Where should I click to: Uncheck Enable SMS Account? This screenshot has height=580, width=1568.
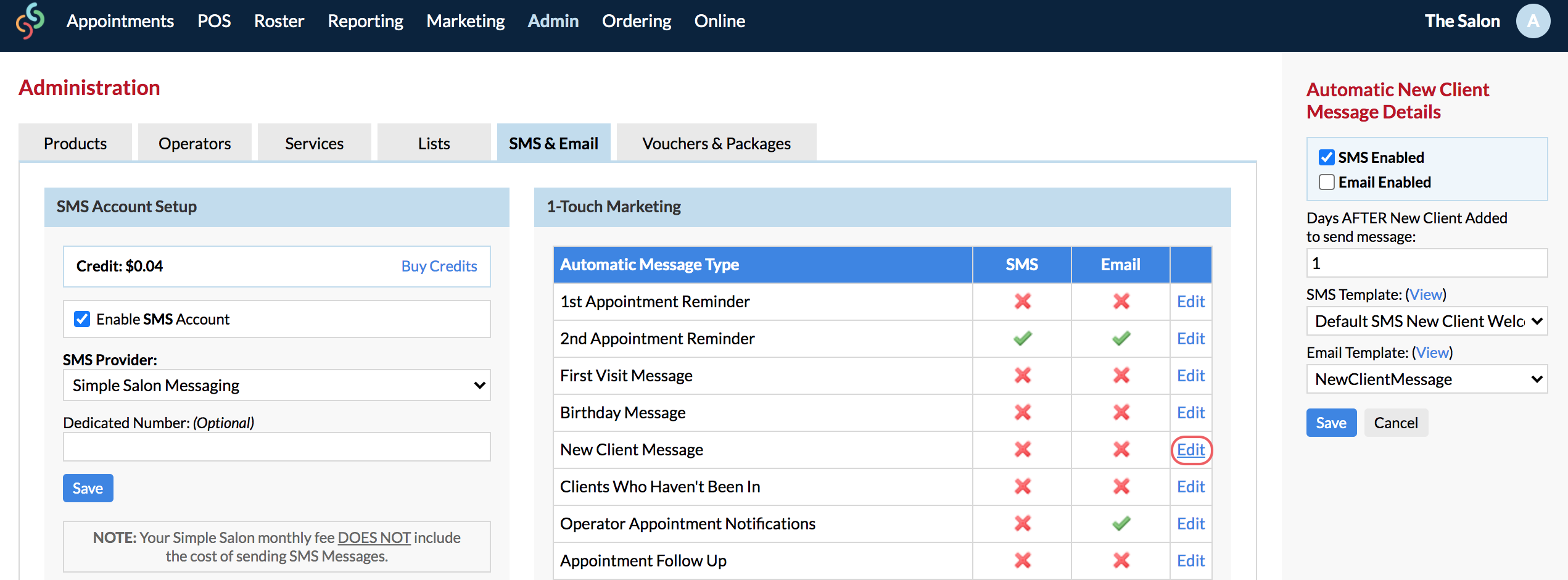click(81, 319)
